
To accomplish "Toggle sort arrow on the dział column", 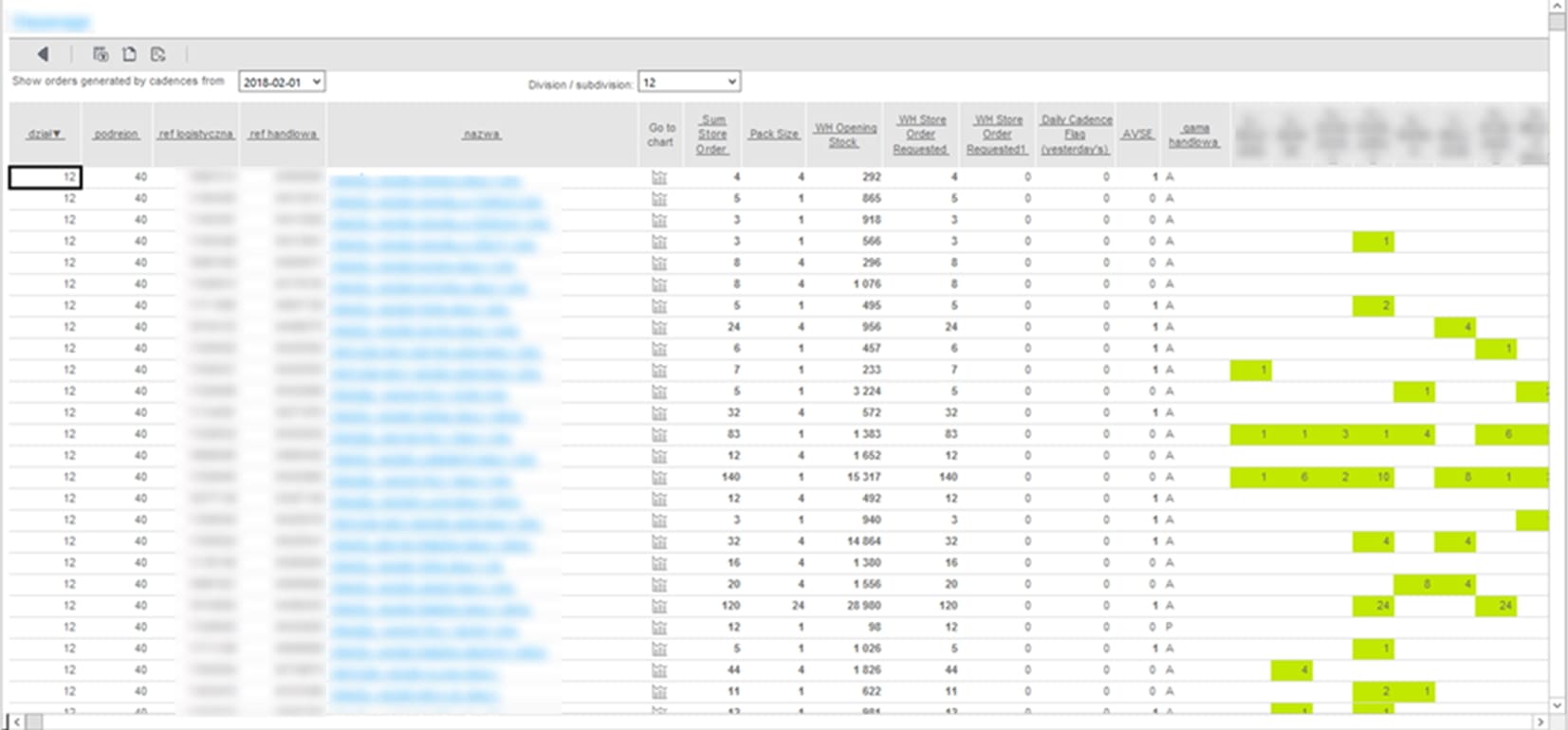I will [45, 135].
